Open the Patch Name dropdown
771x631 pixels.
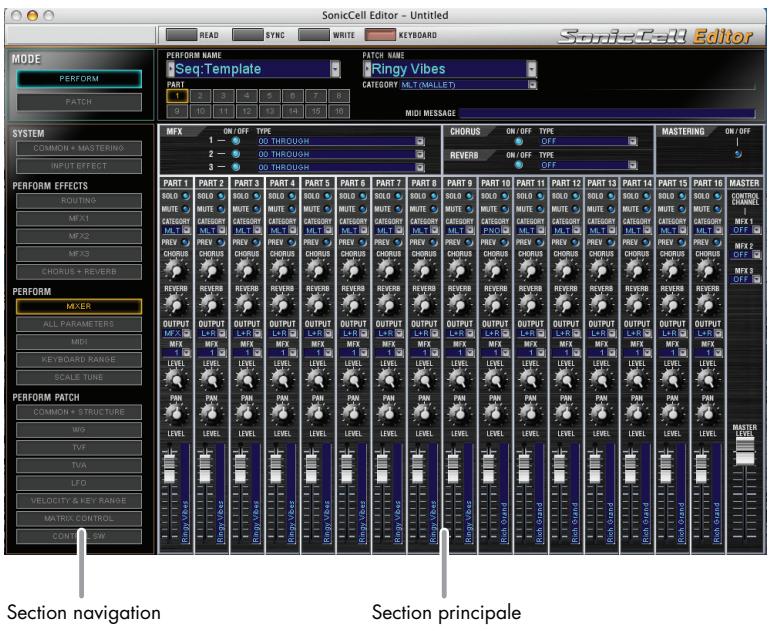pyautogui.click(x=531, y=69)
